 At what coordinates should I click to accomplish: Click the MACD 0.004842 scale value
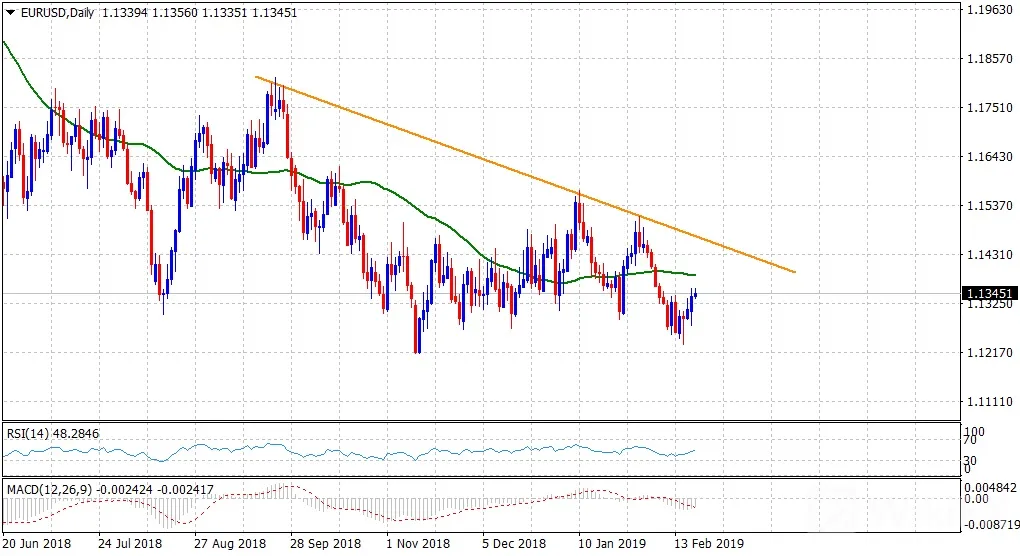click(x=989, y=488)
